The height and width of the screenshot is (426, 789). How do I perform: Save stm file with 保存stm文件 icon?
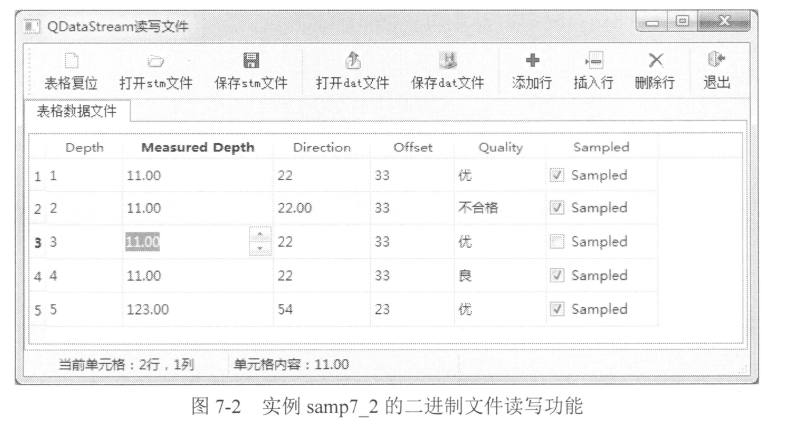251,60
